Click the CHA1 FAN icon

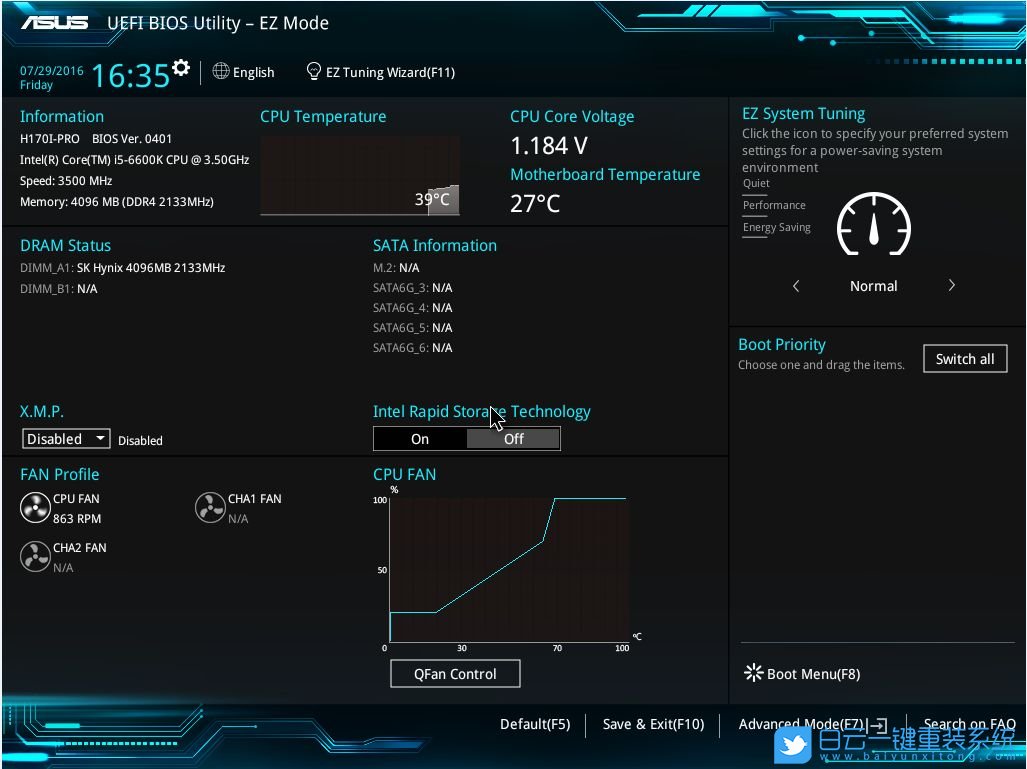[x=210, y=508]
